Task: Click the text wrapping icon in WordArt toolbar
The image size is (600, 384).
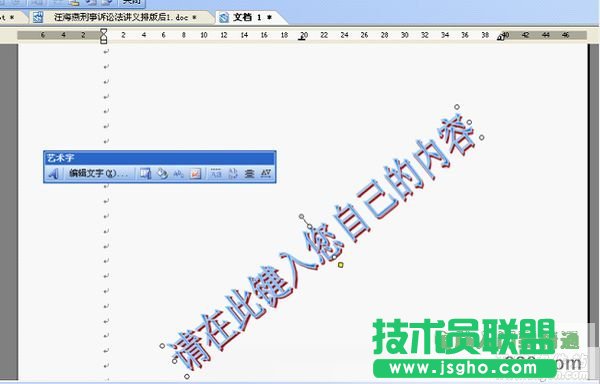Action: [196, 174]
